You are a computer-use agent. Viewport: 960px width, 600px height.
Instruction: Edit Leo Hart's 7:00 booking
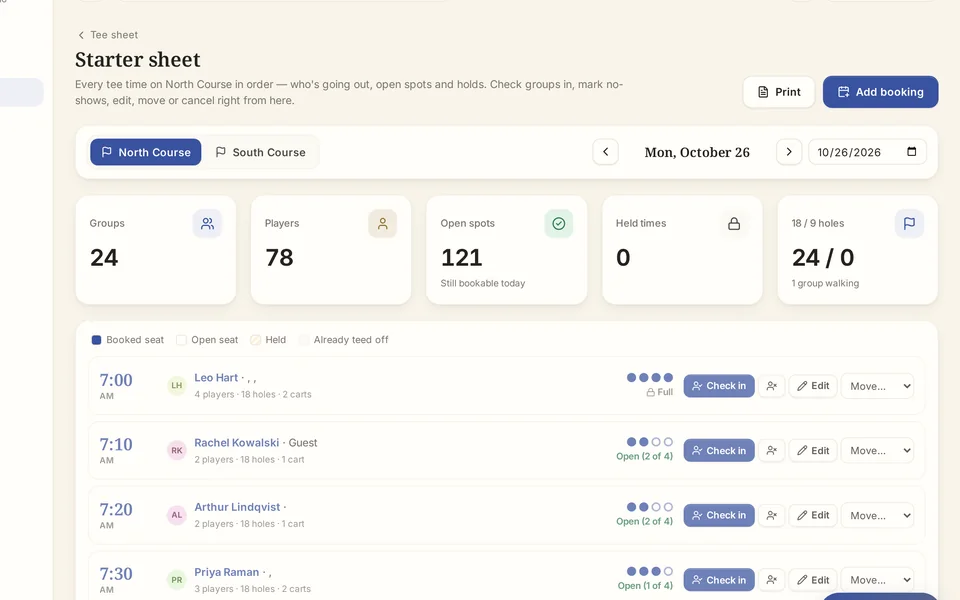click(x=812, y=386)
